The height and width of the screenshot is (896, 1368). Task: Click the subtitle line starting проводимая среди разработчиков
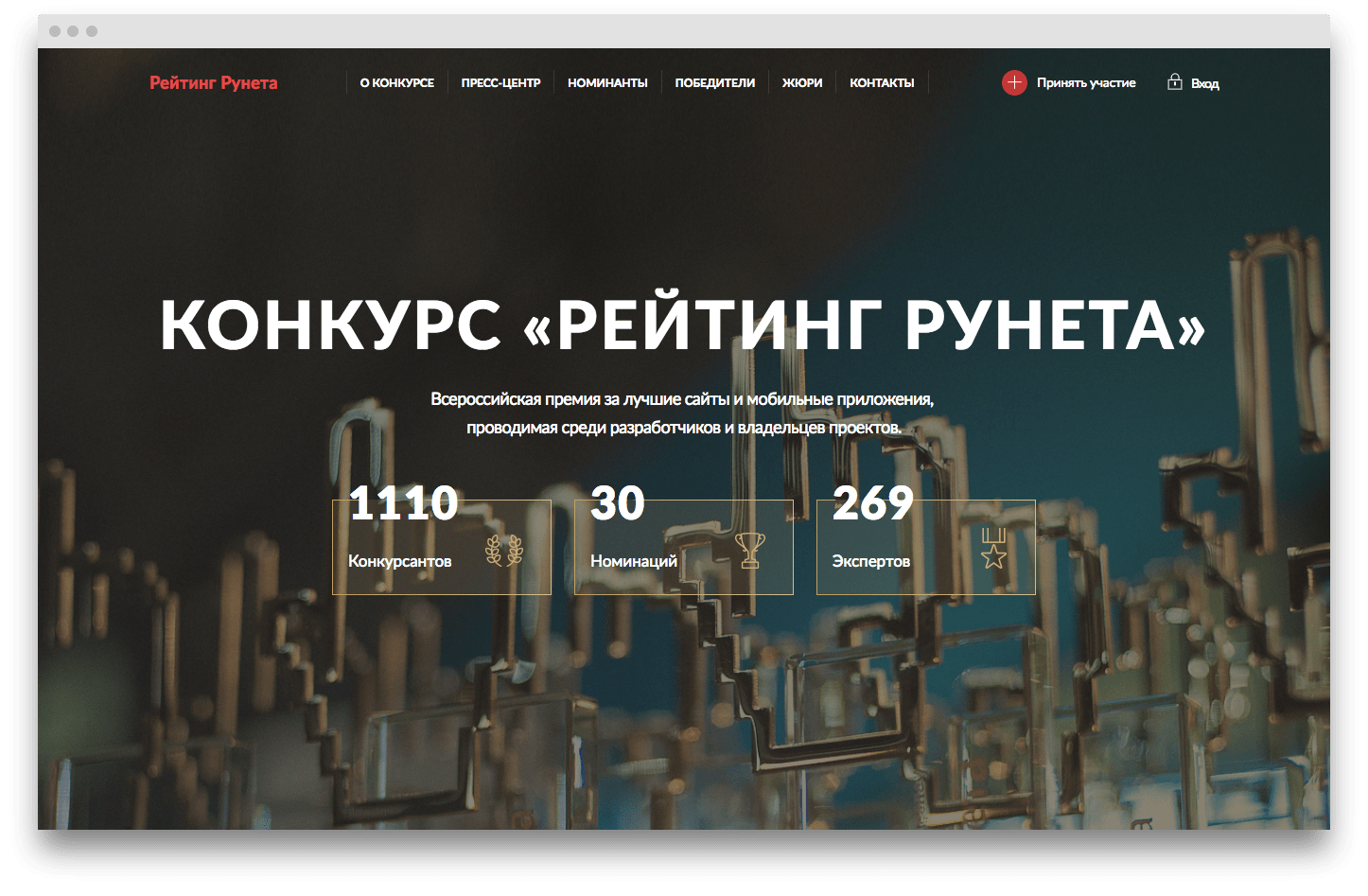(x=684, y=428)
